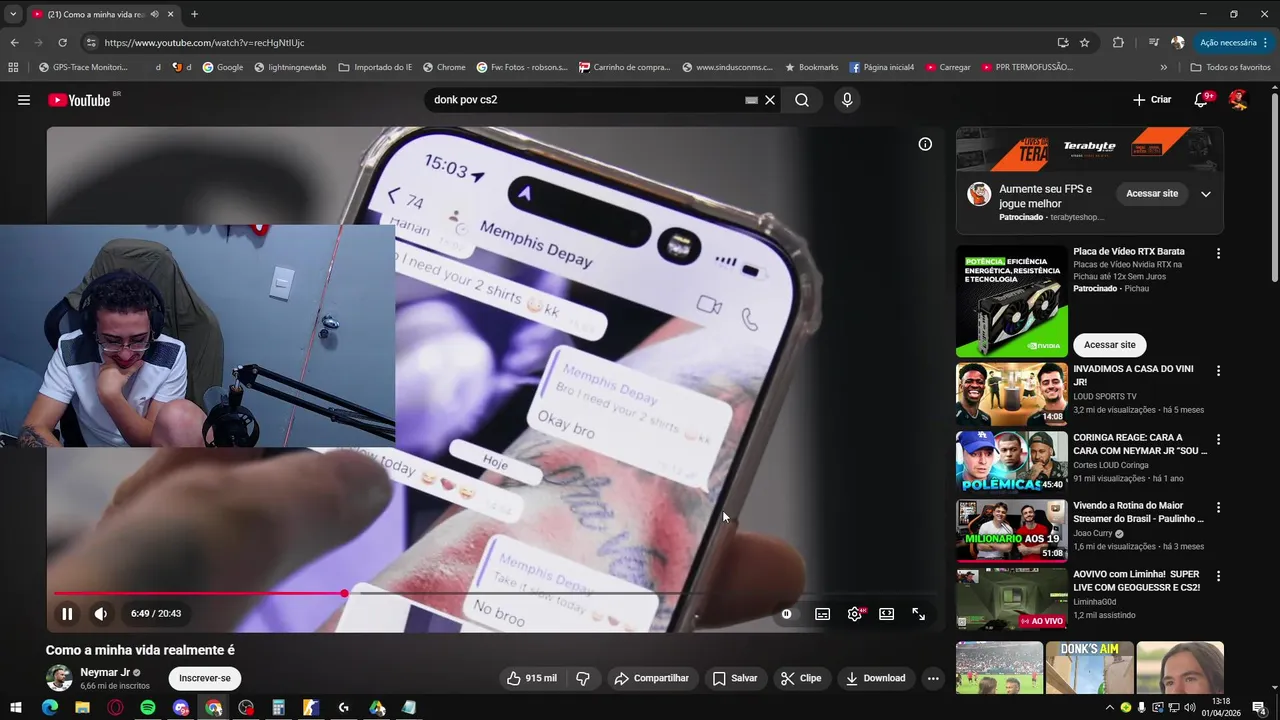This screenshot has height=720, width=1280.
Task: Pause the video playback
Action: tap(67, 614)
